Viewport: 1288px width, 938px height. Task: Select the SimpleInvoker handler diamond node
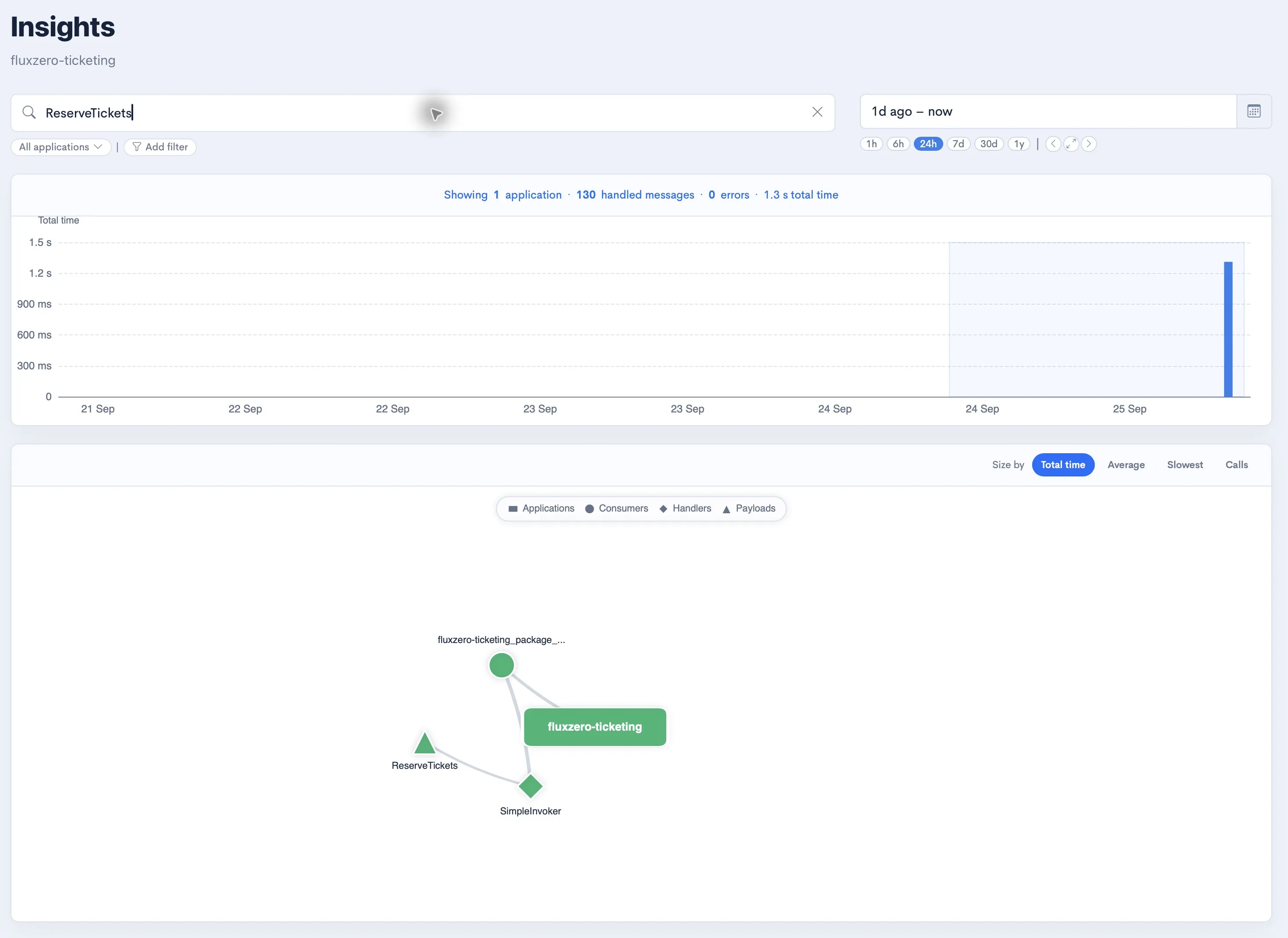(x=531, y=786)
